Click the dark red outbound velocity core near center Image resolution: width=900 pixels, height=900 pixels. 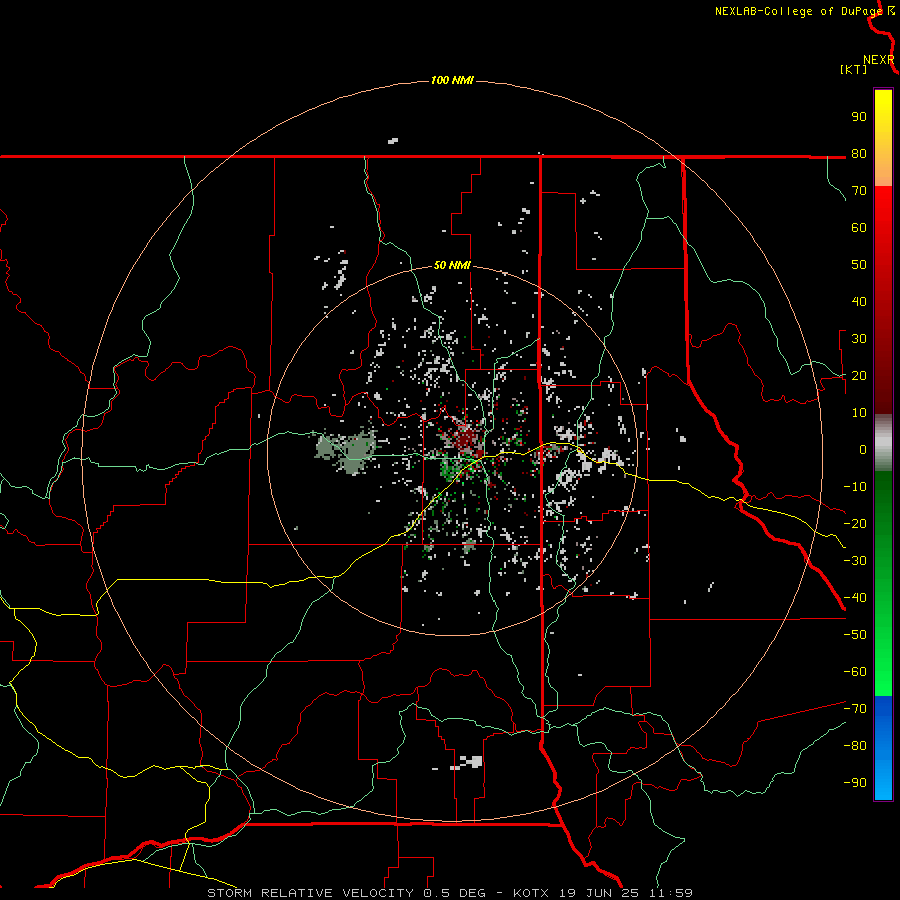pyautogui.click(x=466, y=437)
